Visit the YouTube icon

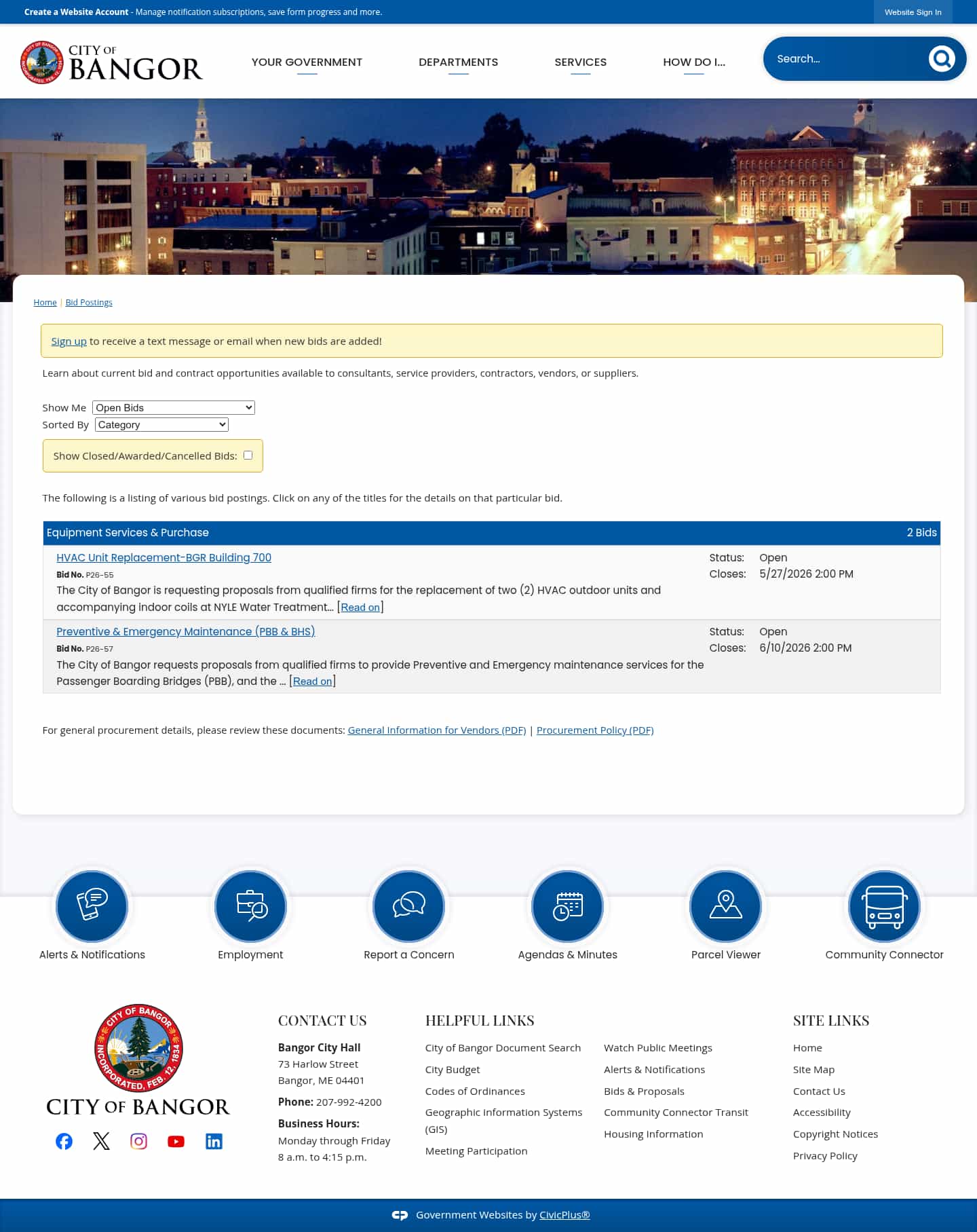tap(176, 1141)
